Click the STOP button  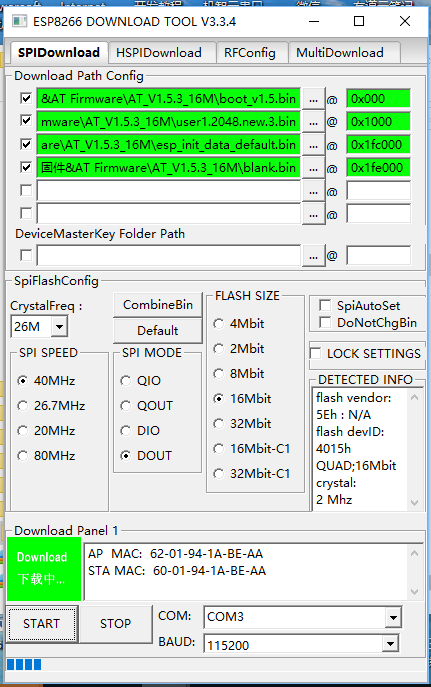(116, 623)
